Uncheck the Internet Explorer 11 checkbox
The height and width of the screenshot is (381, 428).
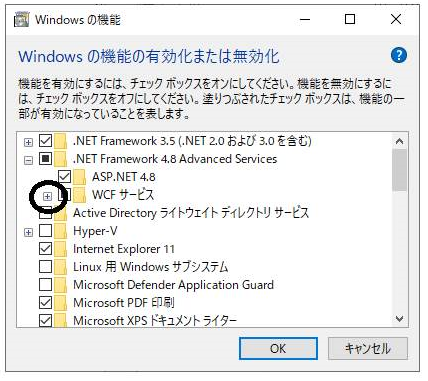(46, 249)
